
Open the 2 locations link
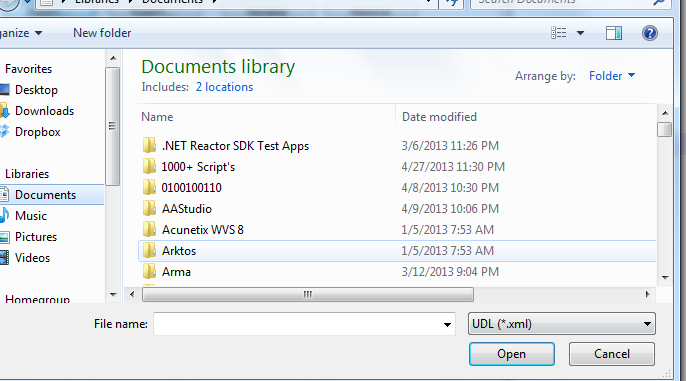pos(224,87)
